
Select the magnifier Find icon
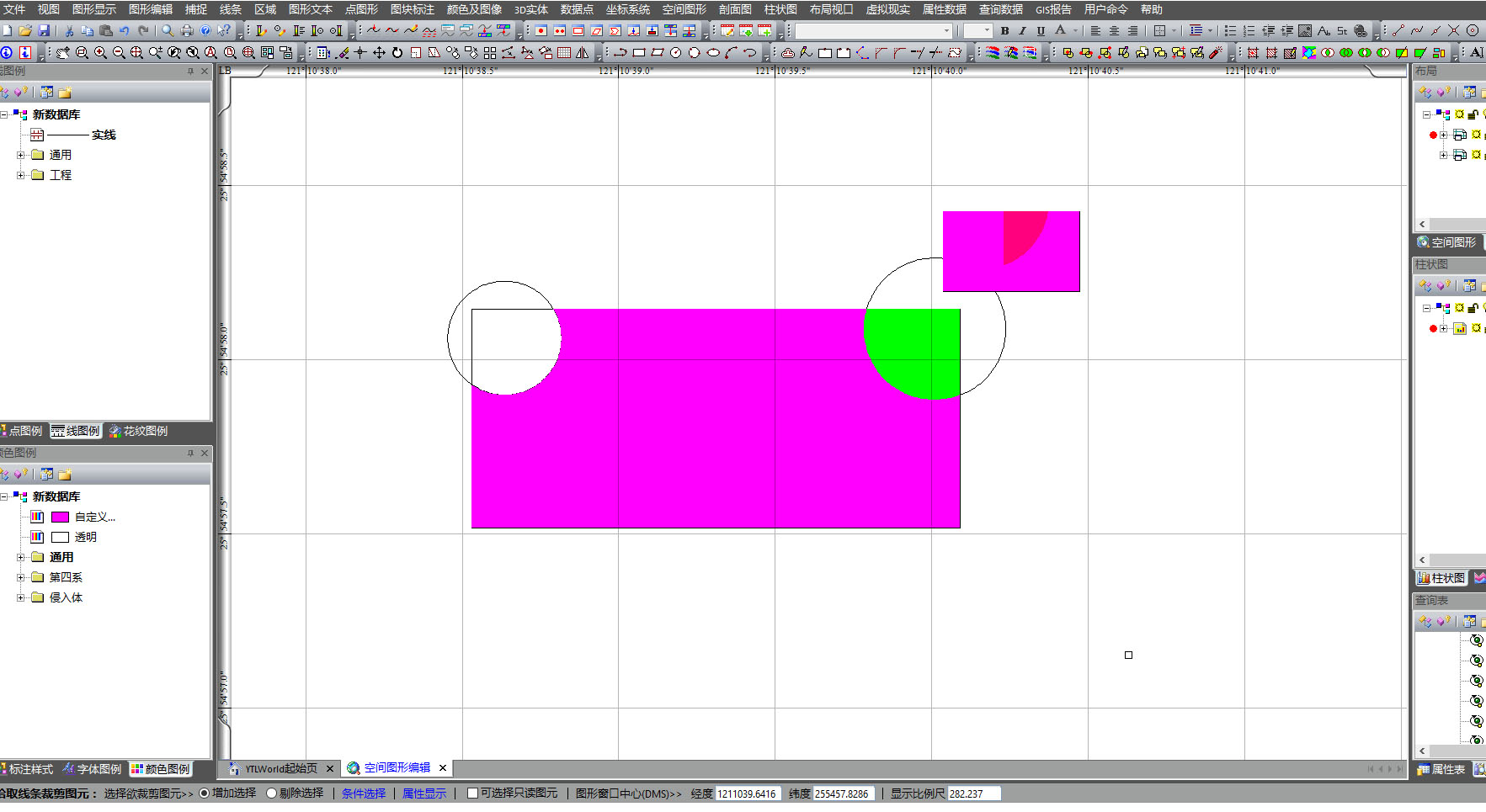click(x=168, y=30)
